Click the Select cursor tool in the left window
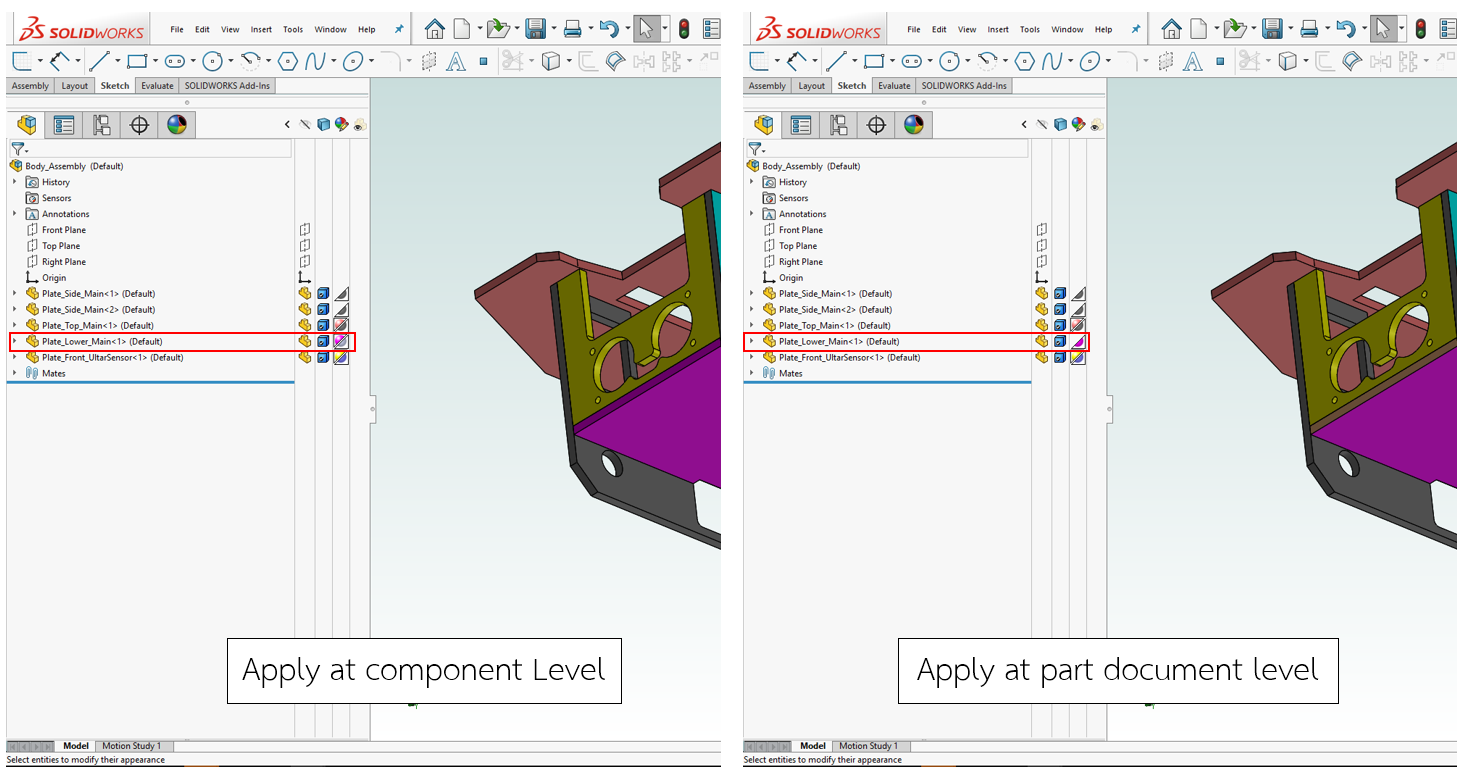Screen dimensions: 1464x773 coord(647,29)
